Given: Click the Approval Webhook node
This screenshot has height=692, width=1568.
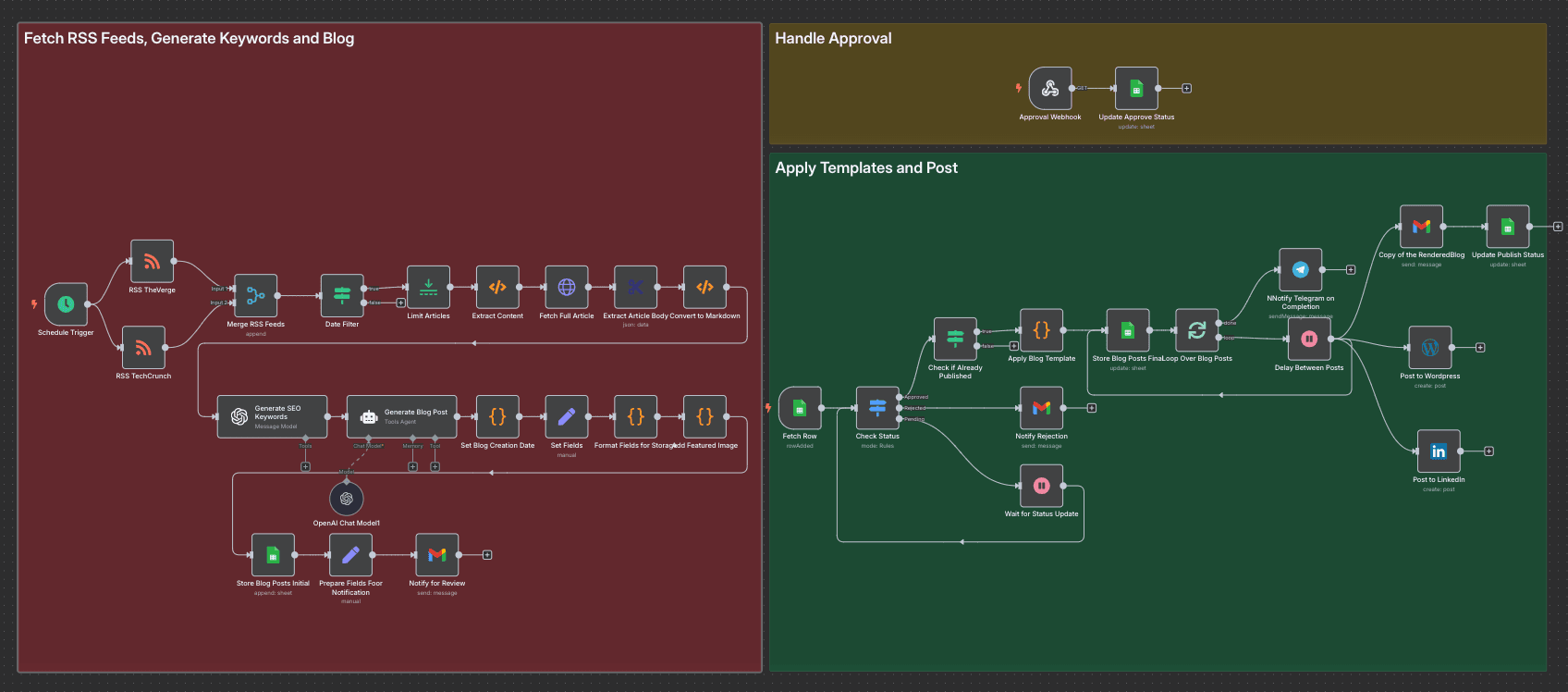Looking at the screenshot, I should [1050, 89].
